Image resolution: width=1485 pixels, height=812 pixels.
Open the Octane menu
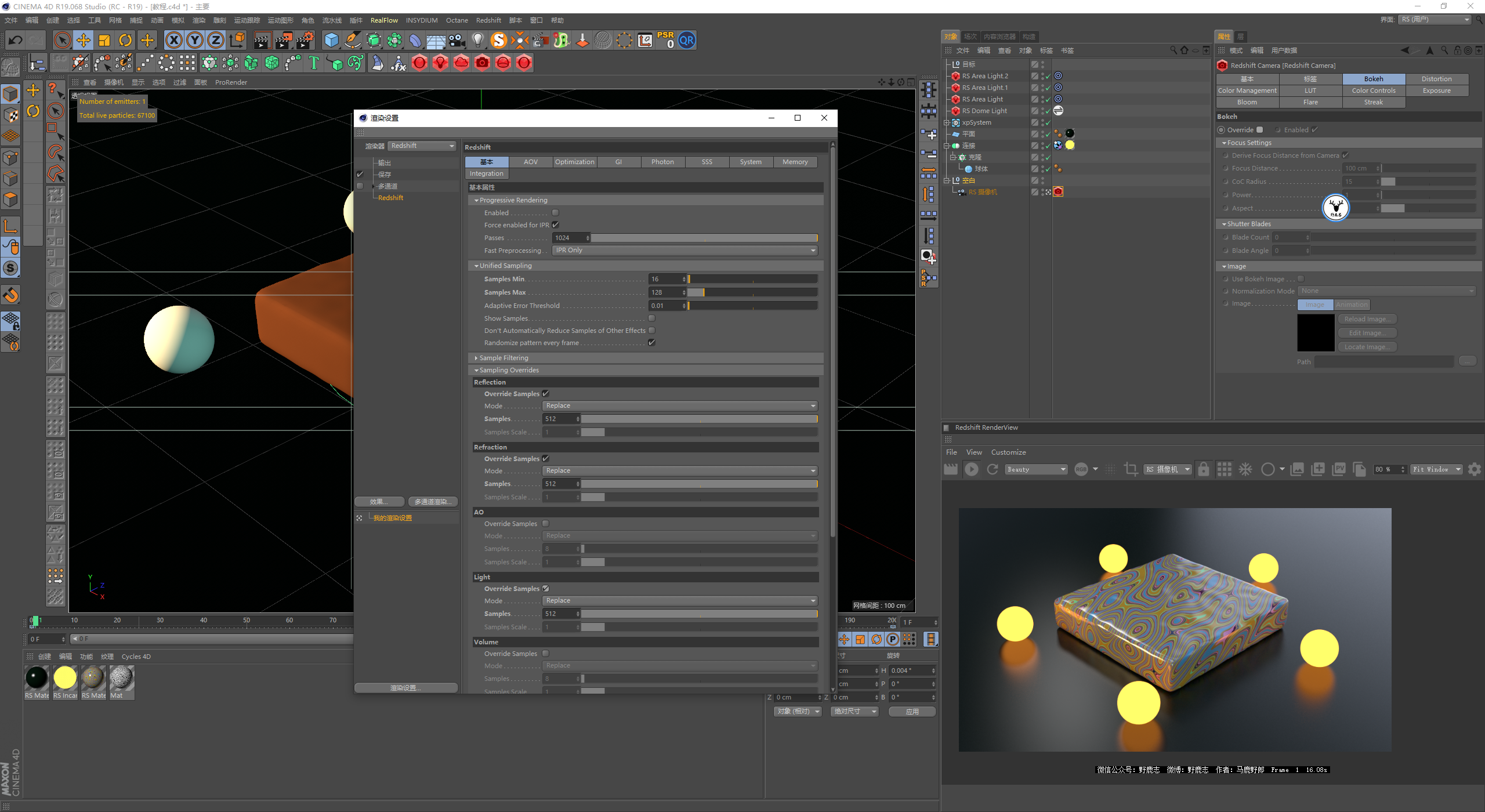tap(457, 20)
